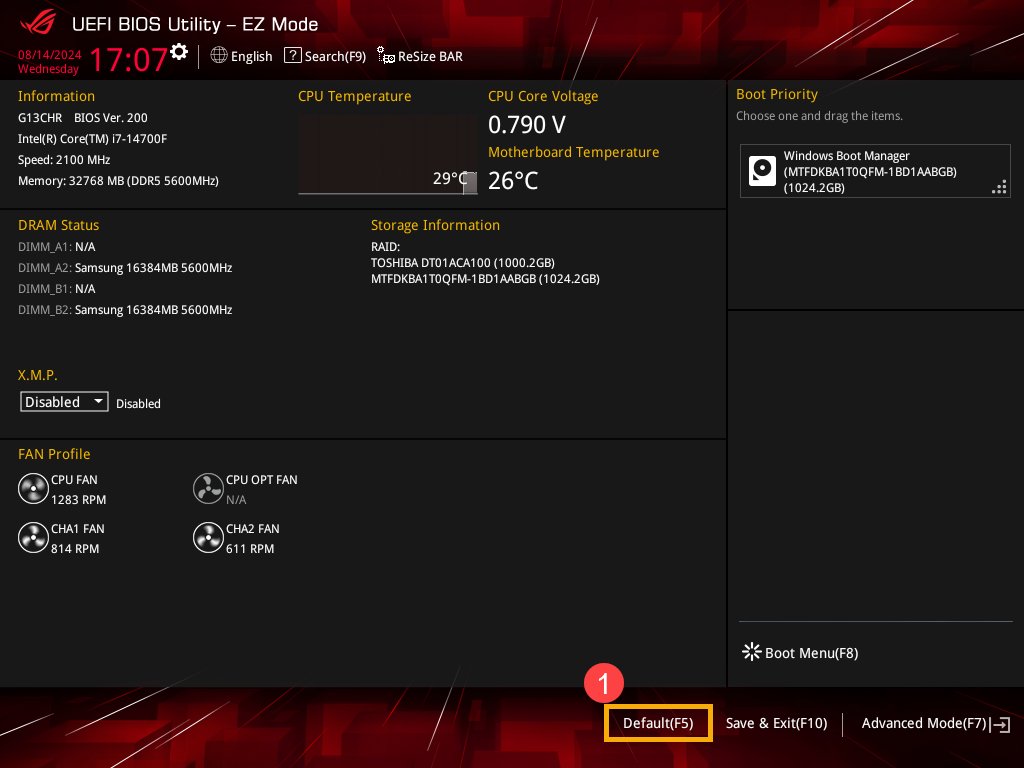This screenshot has width=1024, height=768.
Task: Click the CHA2 FAN icon
Action: point(208,538)
